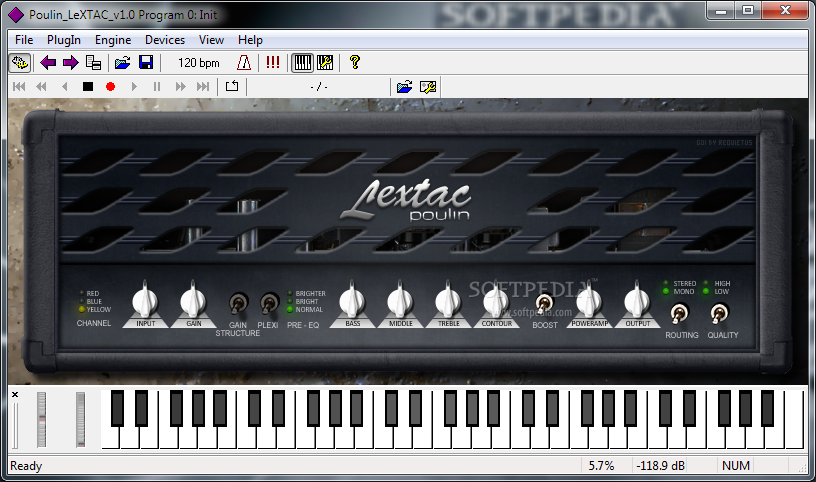Click the MIDDLE knob
This screenshot has height=482, width=816.
pos(400,299)
